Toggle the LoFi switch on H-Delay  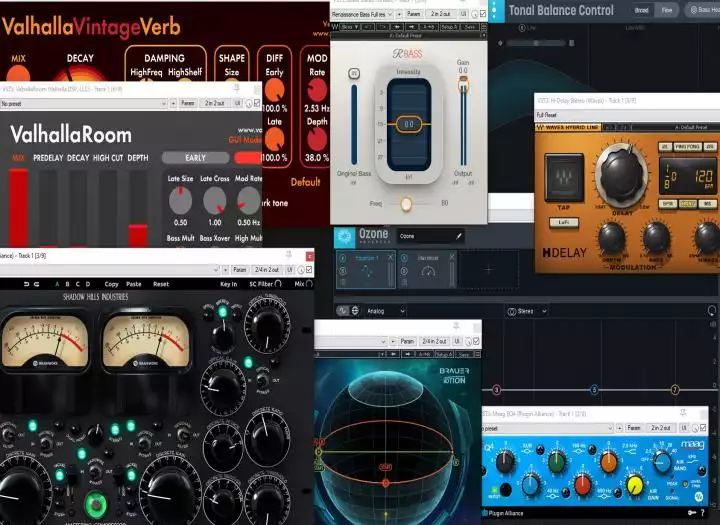point(563,222)
